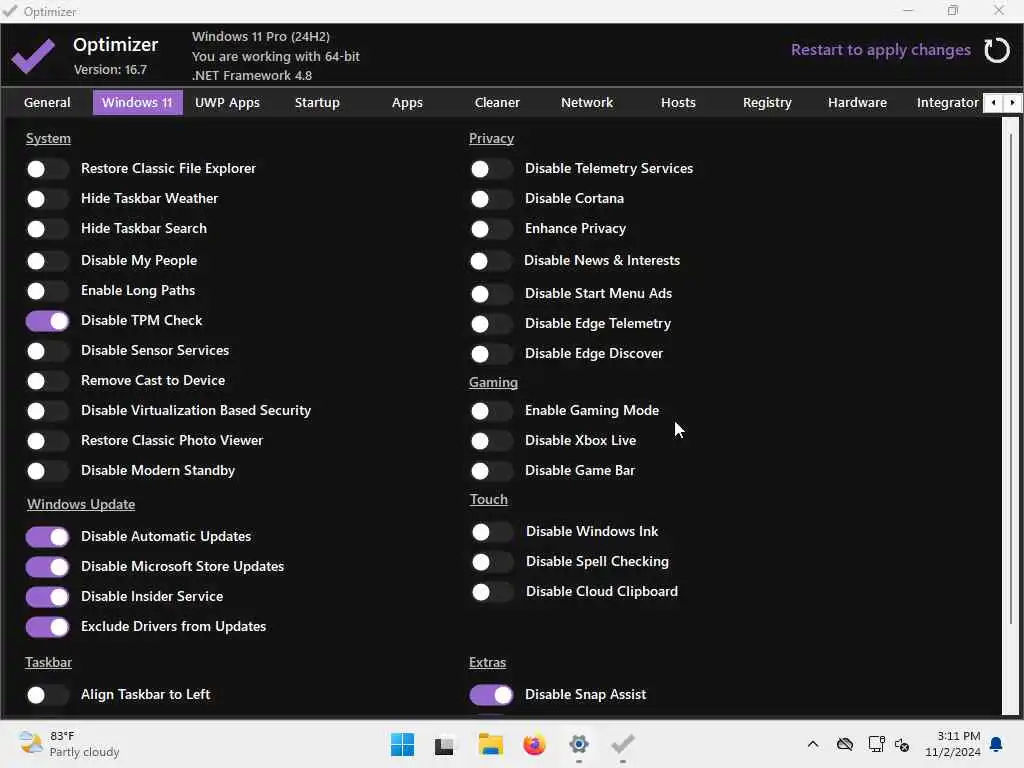Open the UWP Apps tab
Viewport: 1024px width, 768px height.
[x=227, y=103]
